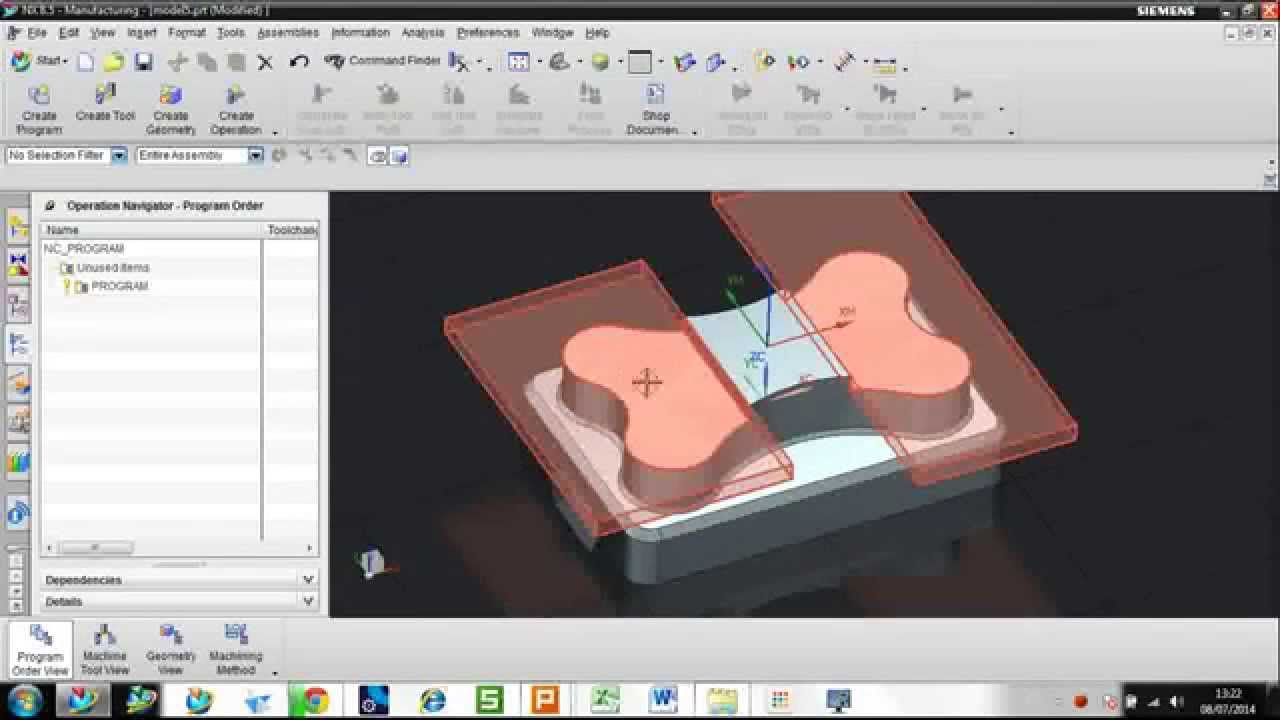Open the Create Geometry tool
Image resolution: width=1280 pixels, height=720 pixels.
pos(171,109)
